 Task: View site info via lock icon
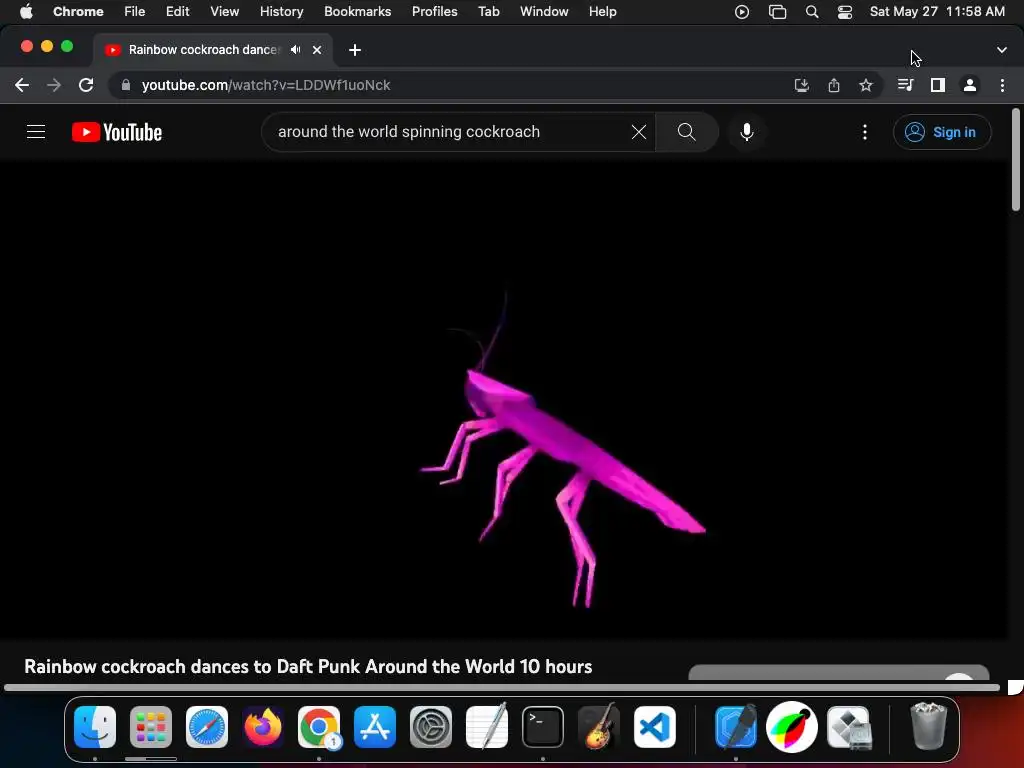tap(126, 85)
